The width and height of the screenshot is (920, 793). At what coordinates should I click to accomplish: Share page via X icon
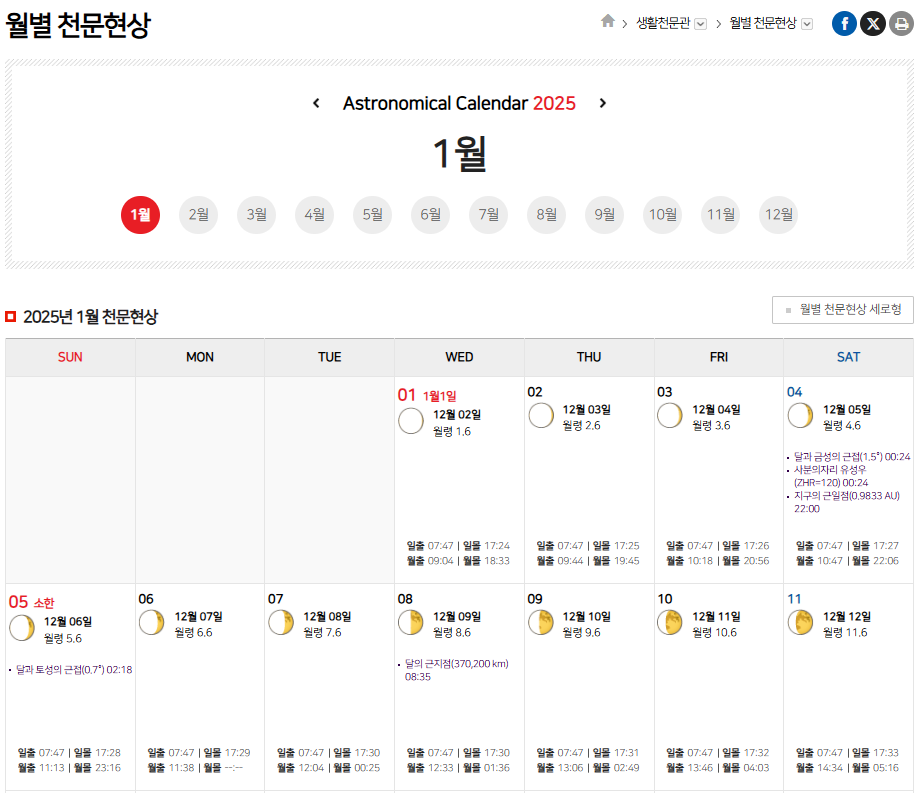[873, 24]
